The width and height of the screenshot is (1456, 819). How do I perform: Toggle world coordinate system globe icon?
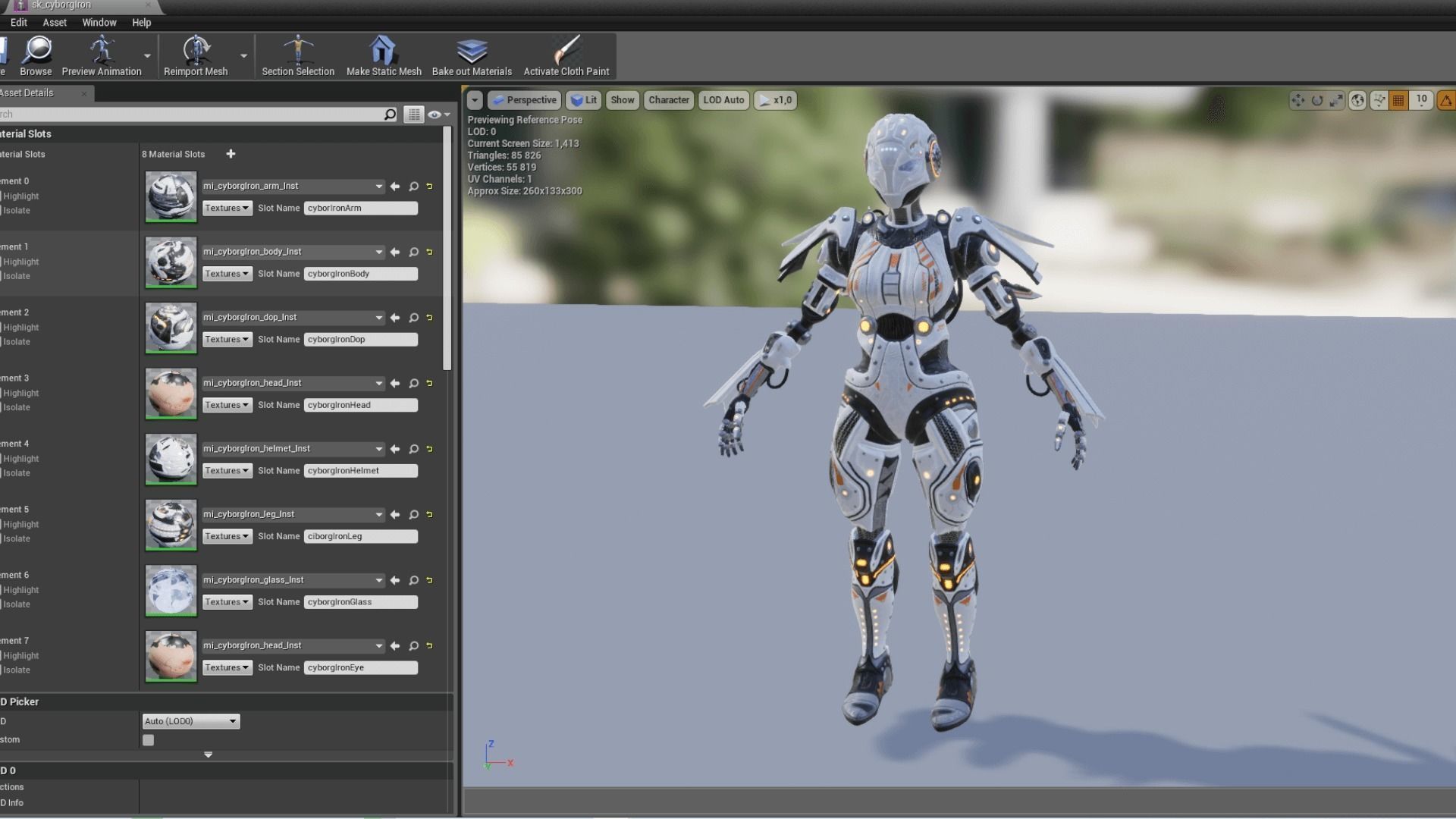coord(1357,100)
